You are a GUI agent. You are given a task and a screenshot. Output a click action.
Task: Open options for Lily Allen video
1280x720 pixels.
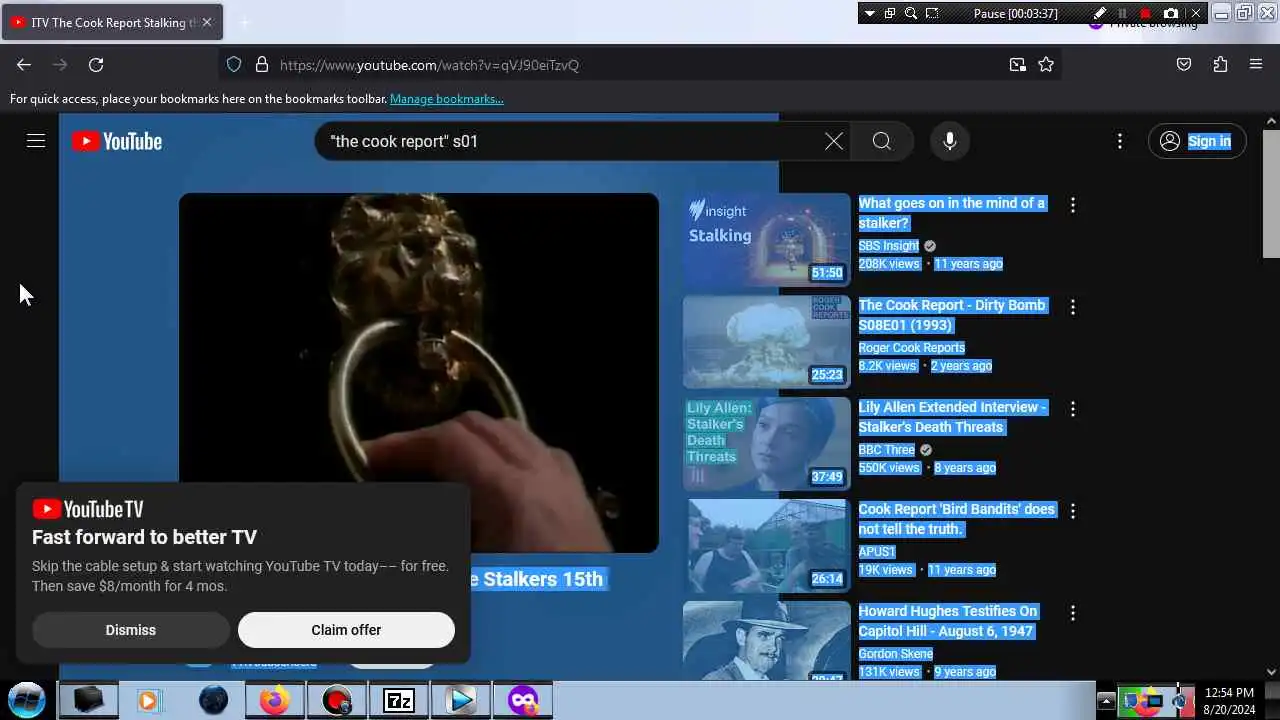(1073, 409)
